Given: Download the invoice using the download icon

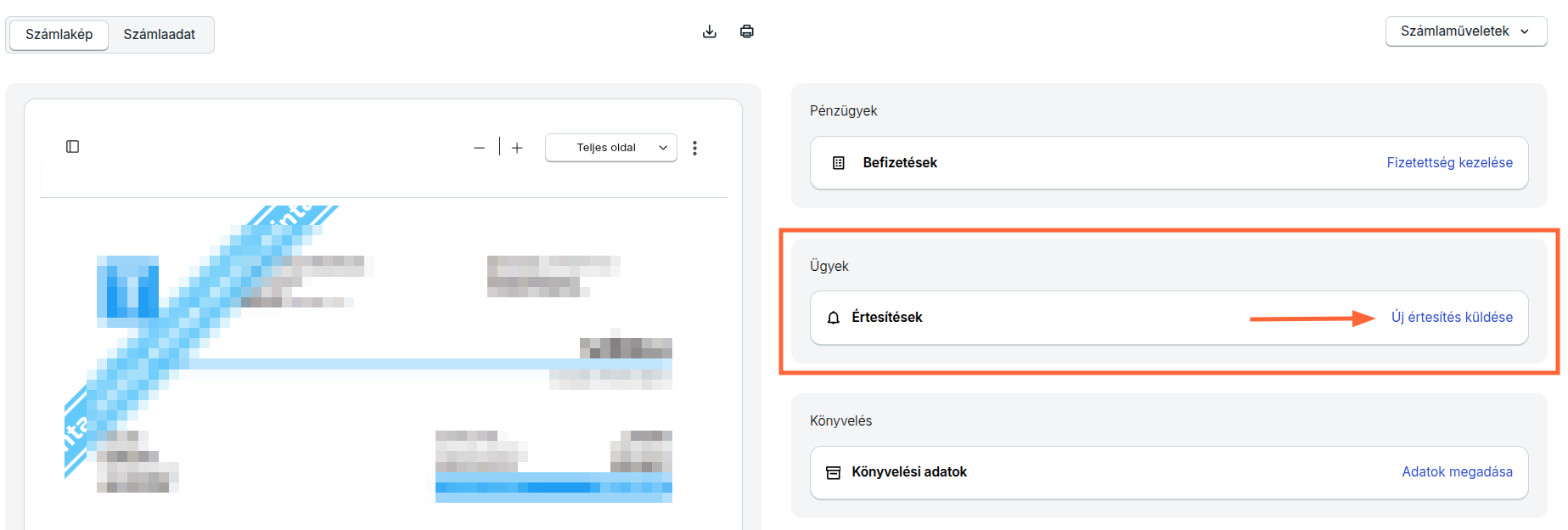Looking at the screenshot, I should (710, 32).
